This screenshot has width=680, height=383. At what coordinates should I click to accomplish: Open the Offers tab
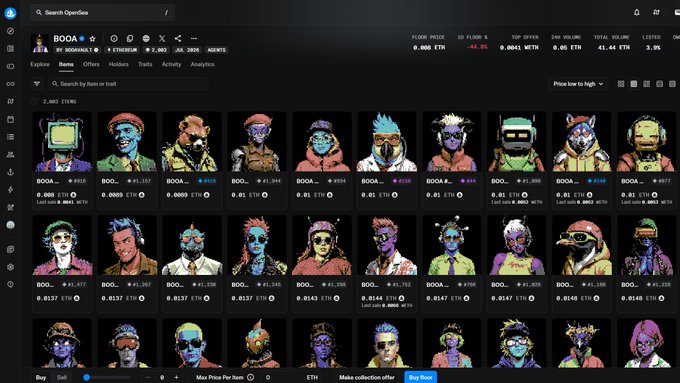91,64
